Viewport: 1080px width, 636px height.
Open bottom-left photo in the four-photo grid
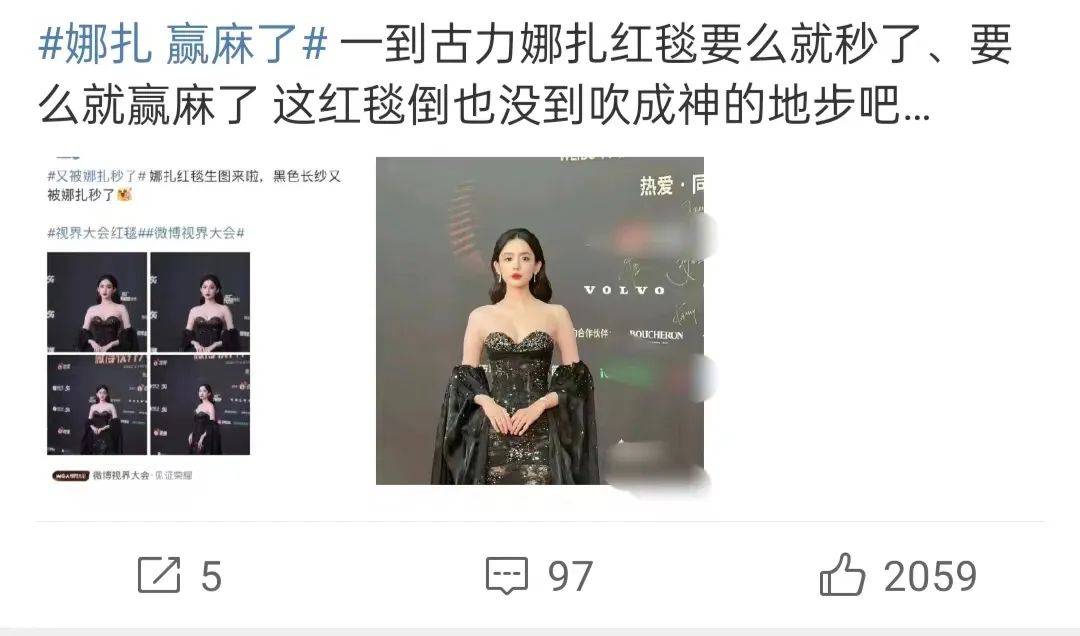tap(96, 404)
